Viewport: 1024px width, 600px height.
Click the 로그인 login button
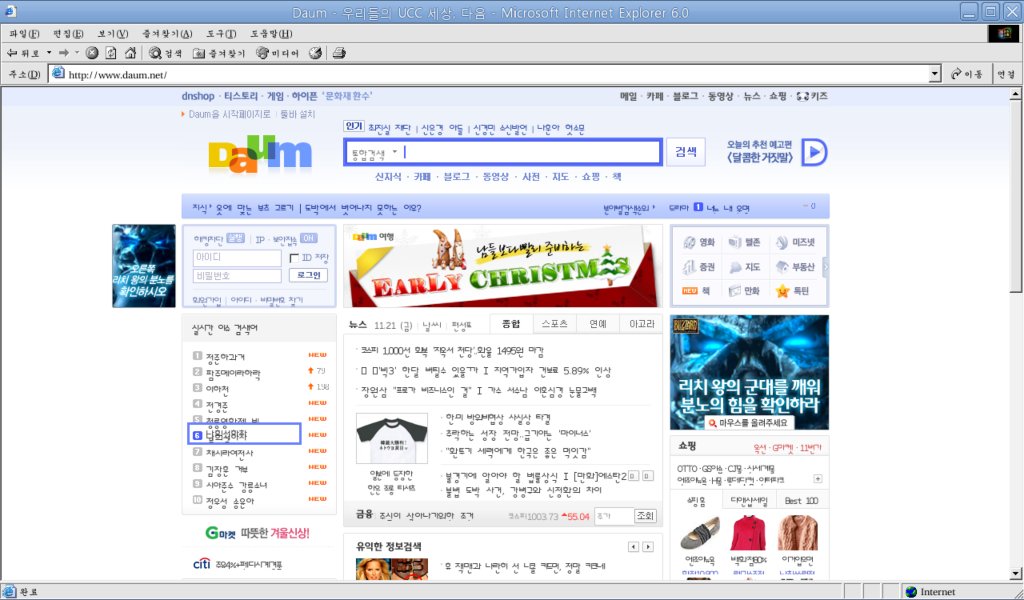(308, 276)
